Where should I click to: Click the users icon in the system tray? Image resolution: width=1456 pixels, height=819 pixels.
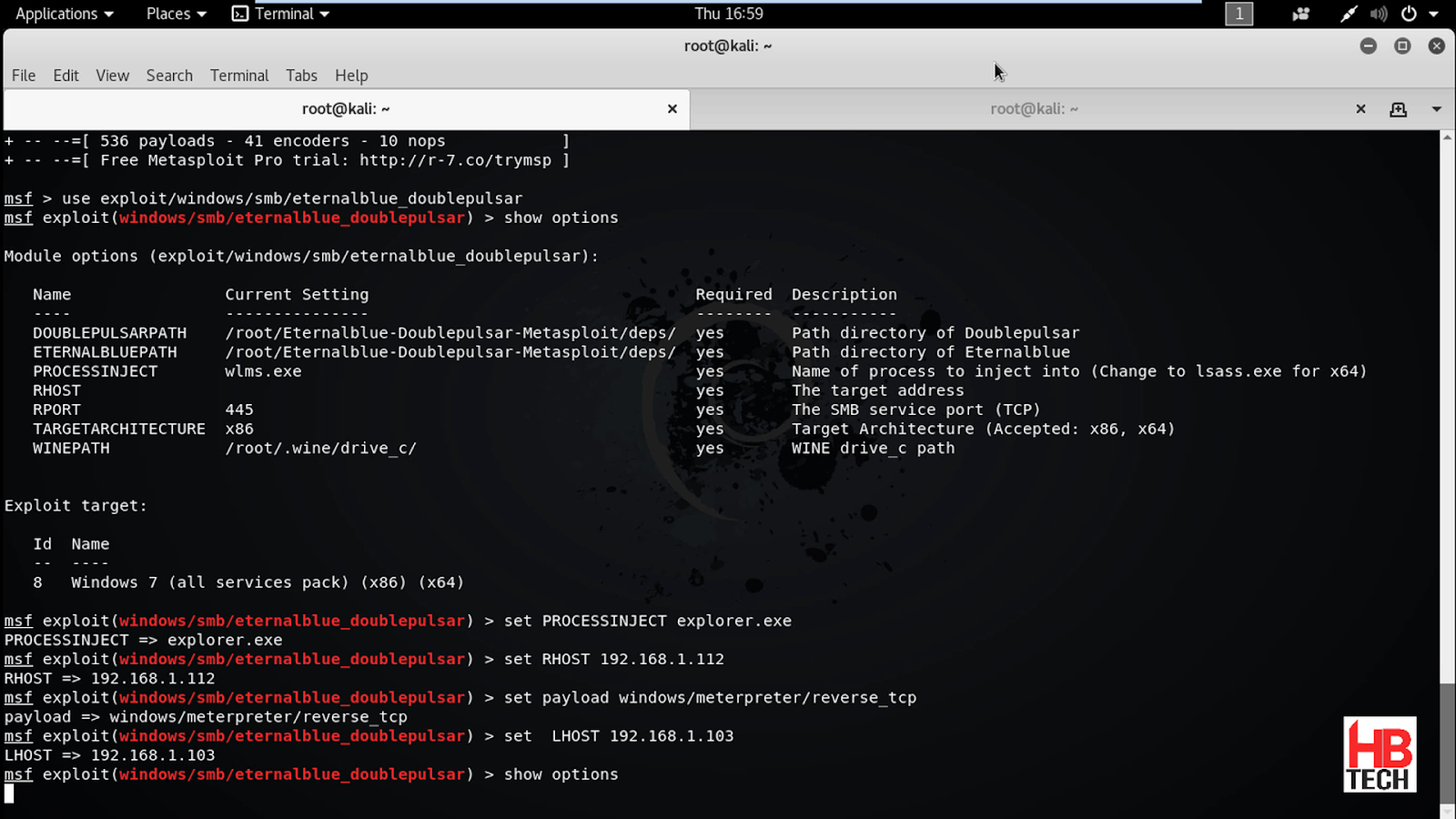(1300, 14)
